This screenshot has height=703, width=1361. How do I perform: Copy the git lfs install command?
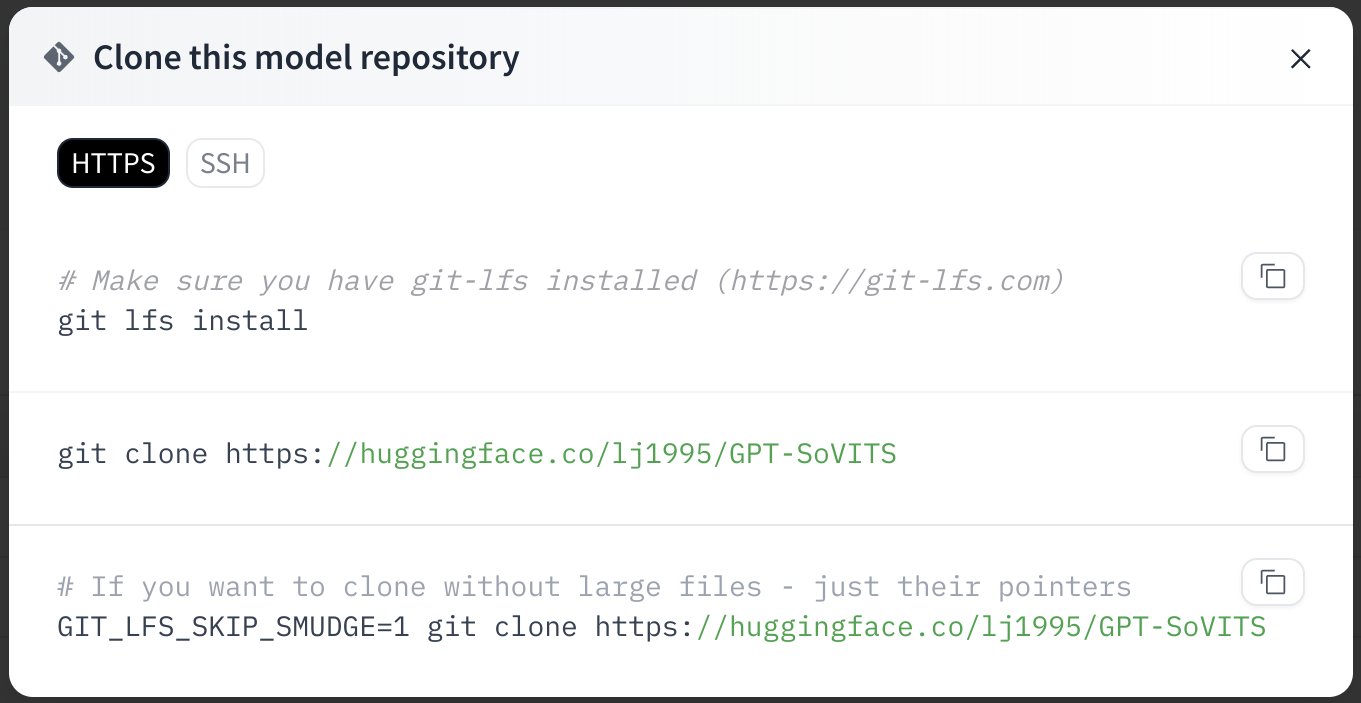click(1272, 276)
